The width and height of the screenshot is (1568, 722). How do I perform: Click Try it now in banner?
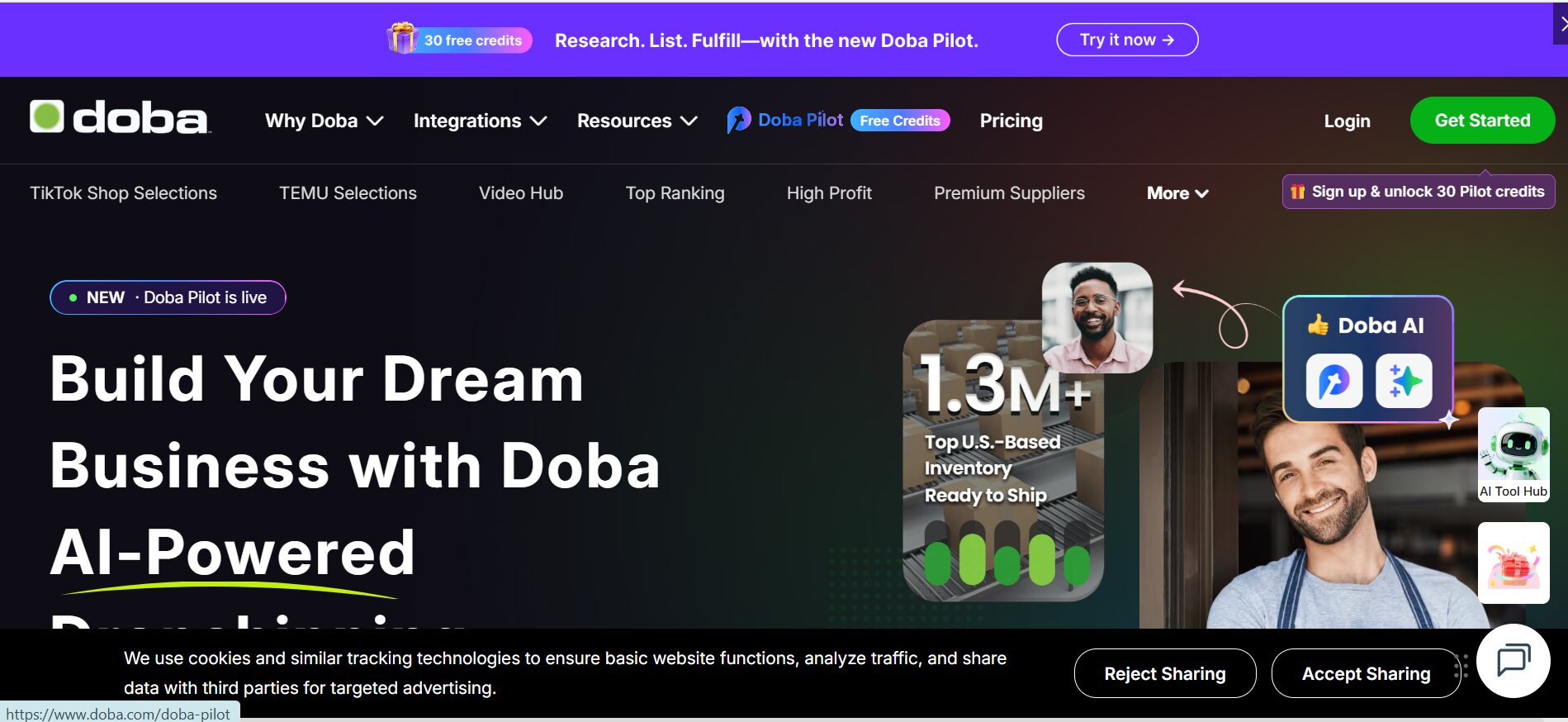1127,40
